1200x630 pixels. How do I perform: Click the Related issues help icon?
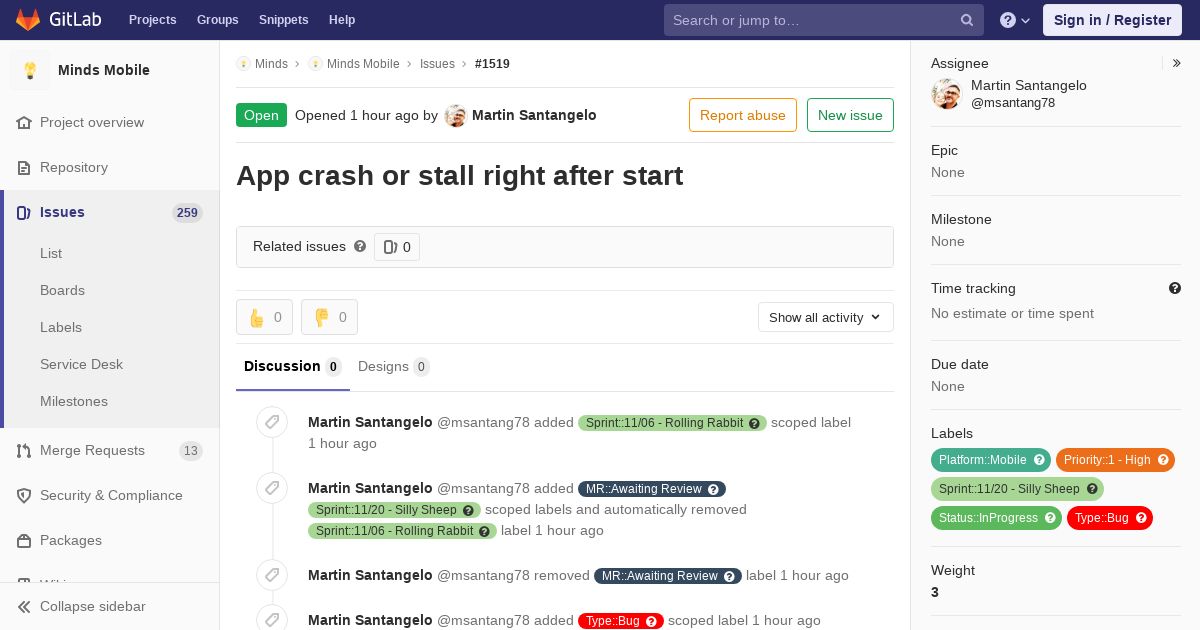[x=360, y=246]
